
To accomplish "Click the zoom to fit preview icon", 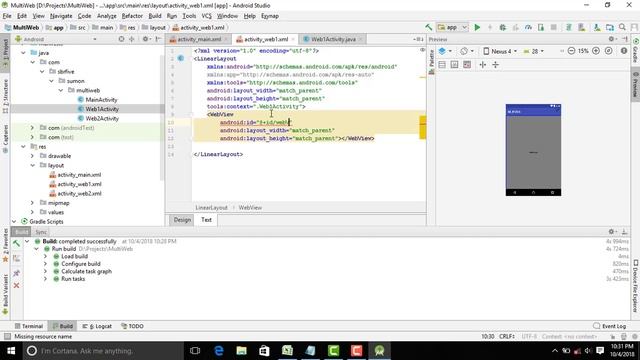I will (x=609, y=51).
